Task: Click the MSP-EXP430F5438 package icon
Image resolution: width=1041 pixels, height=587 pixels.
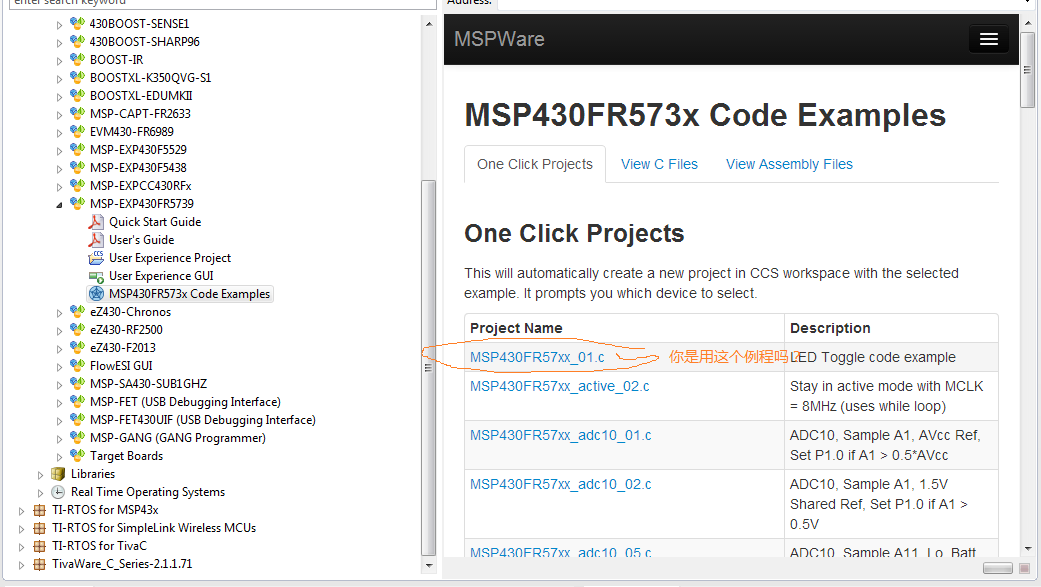Action: 78,167
